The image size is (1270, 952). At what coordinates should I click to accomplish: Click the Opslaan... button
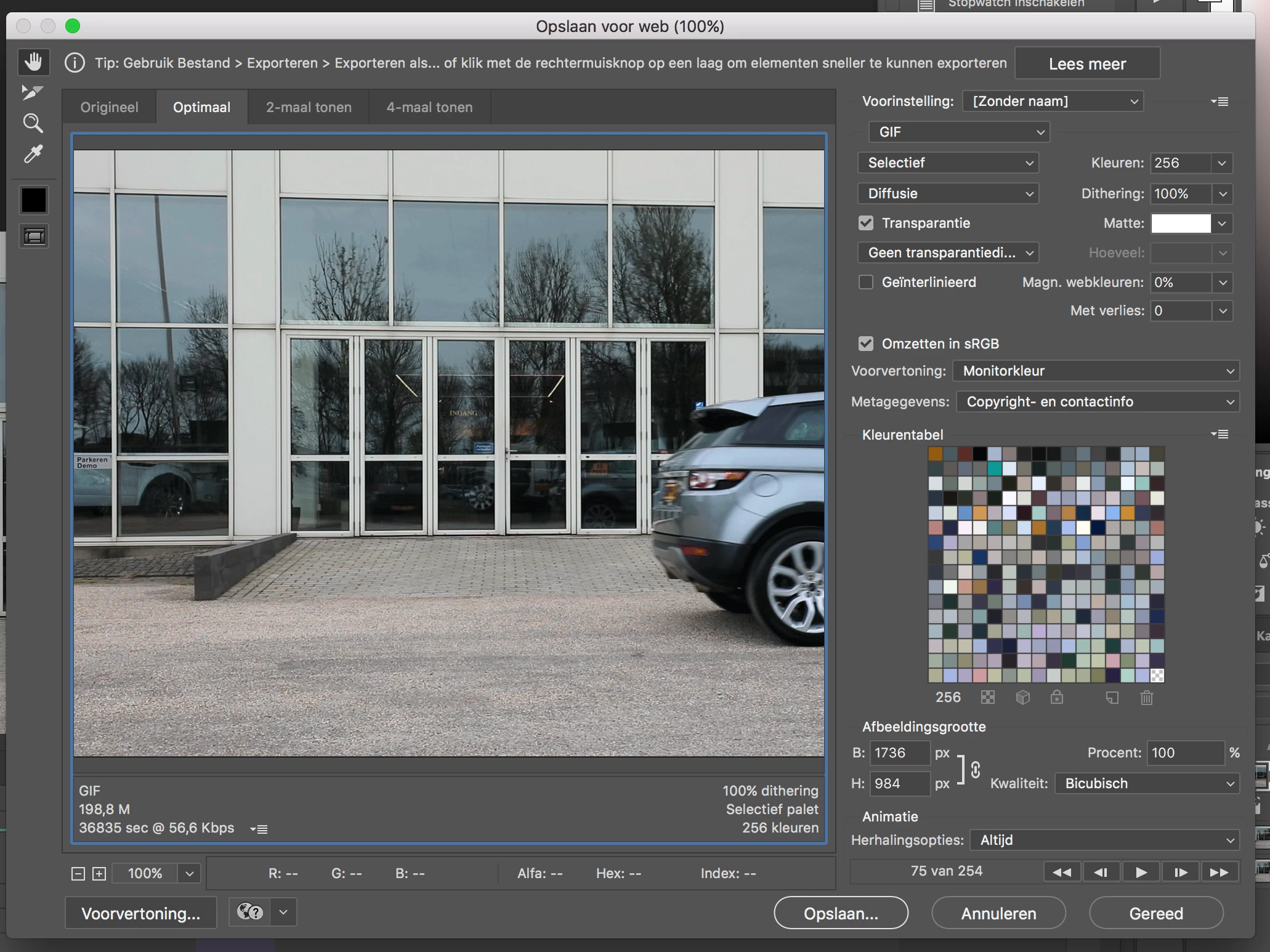pyautogui.click(x=841, y=913)
